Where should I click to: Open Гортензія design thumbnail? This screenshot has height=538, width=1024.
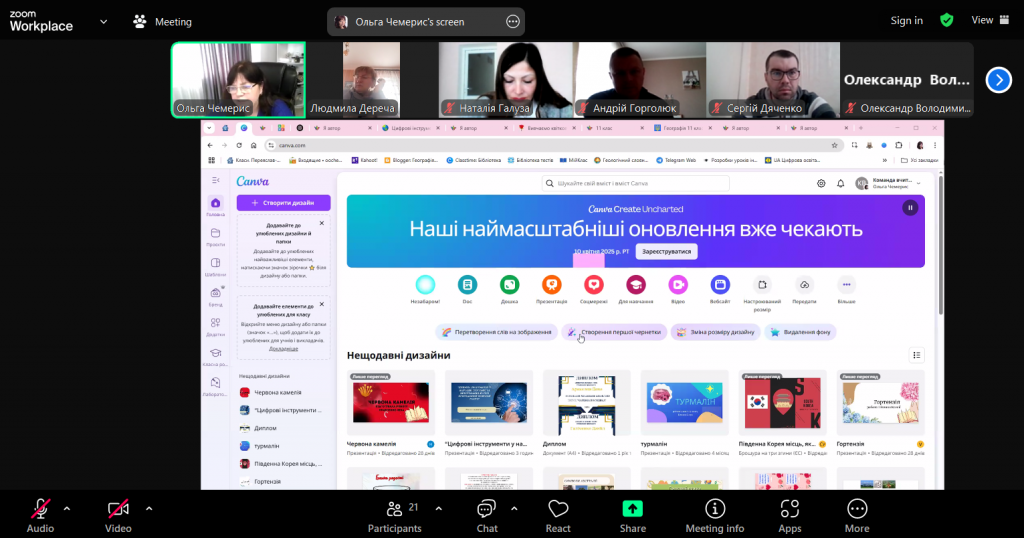(x=880, y=403)
